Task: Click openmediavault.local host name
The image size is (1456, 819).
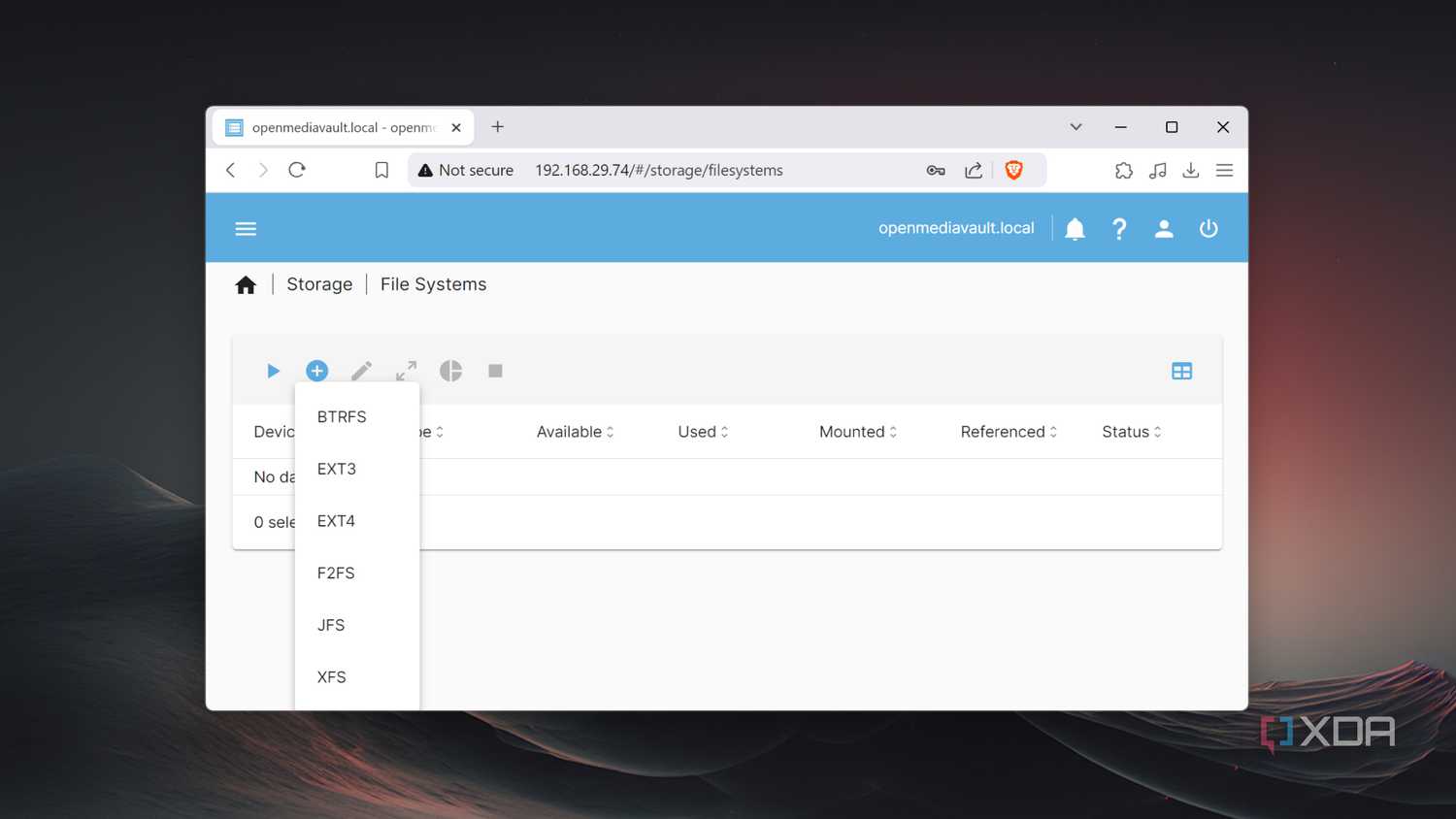Action: tap(956, 228)
